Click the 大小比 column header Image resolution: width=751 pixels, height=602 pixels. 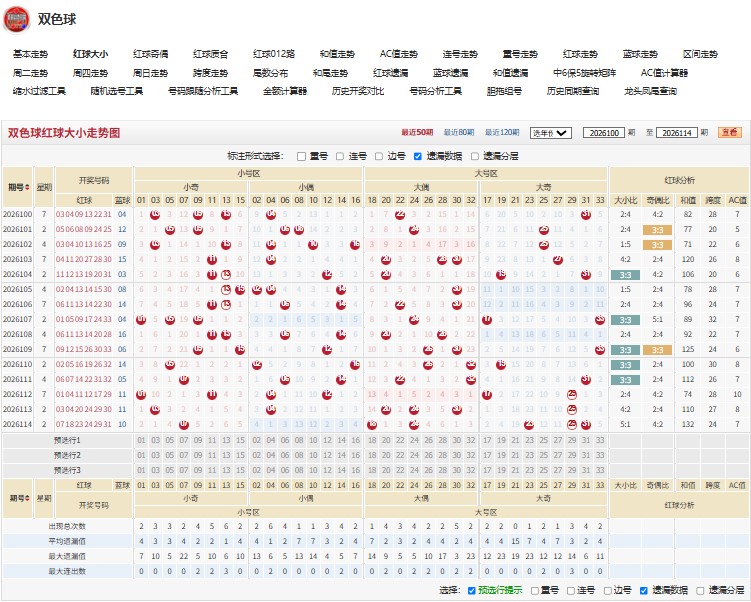(x=626, y=200)
